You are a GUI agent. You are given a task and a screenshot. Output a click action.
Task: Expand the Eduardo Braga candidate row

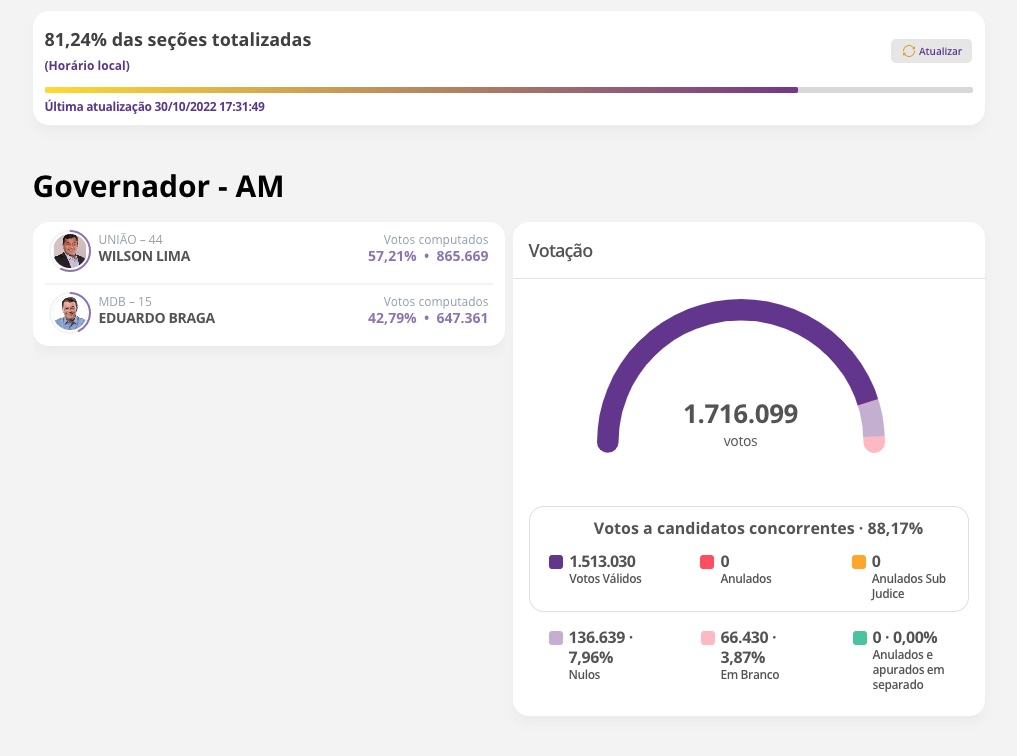(x=268, y=312)
